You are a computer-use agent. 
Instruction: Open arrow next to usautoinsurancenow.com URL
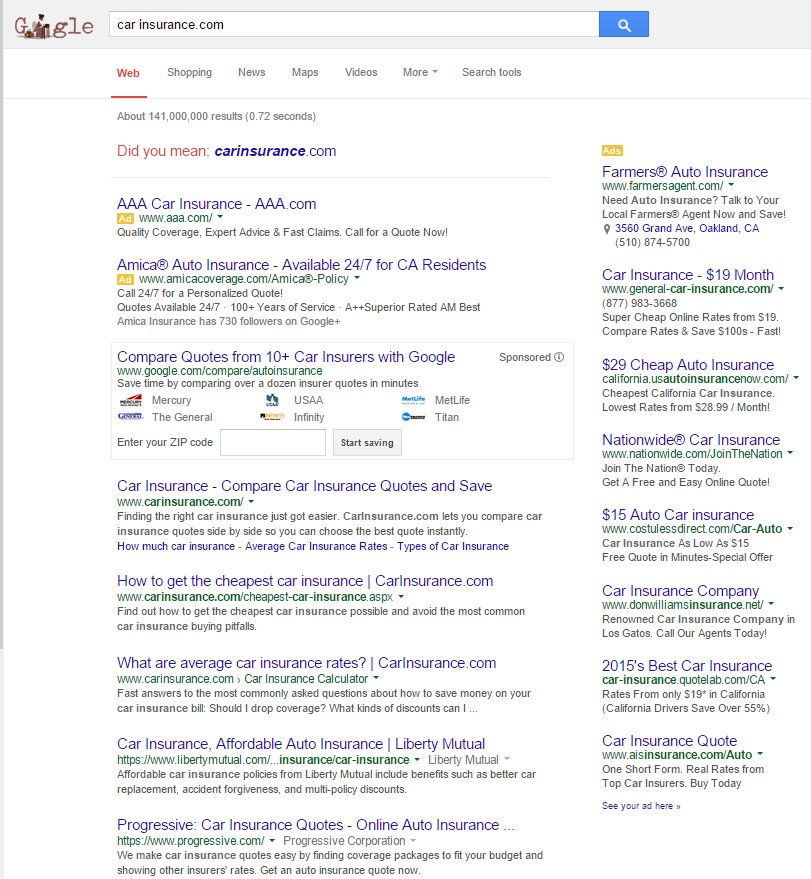click(x=796, y=378)
